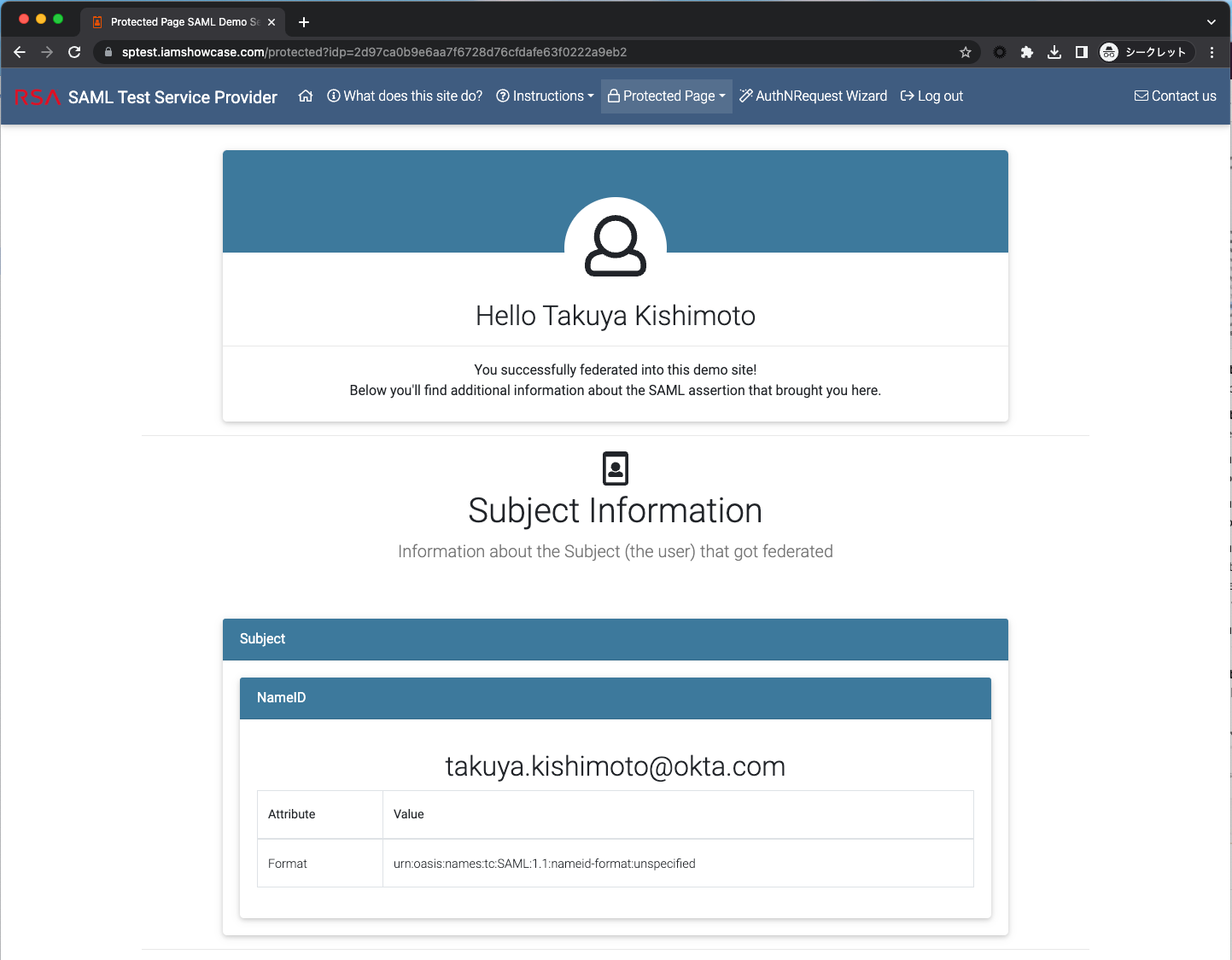The height and width of the screenshot is (960, 1232).
Task: Click the home icon in navbar
Action: click(306, 96)
